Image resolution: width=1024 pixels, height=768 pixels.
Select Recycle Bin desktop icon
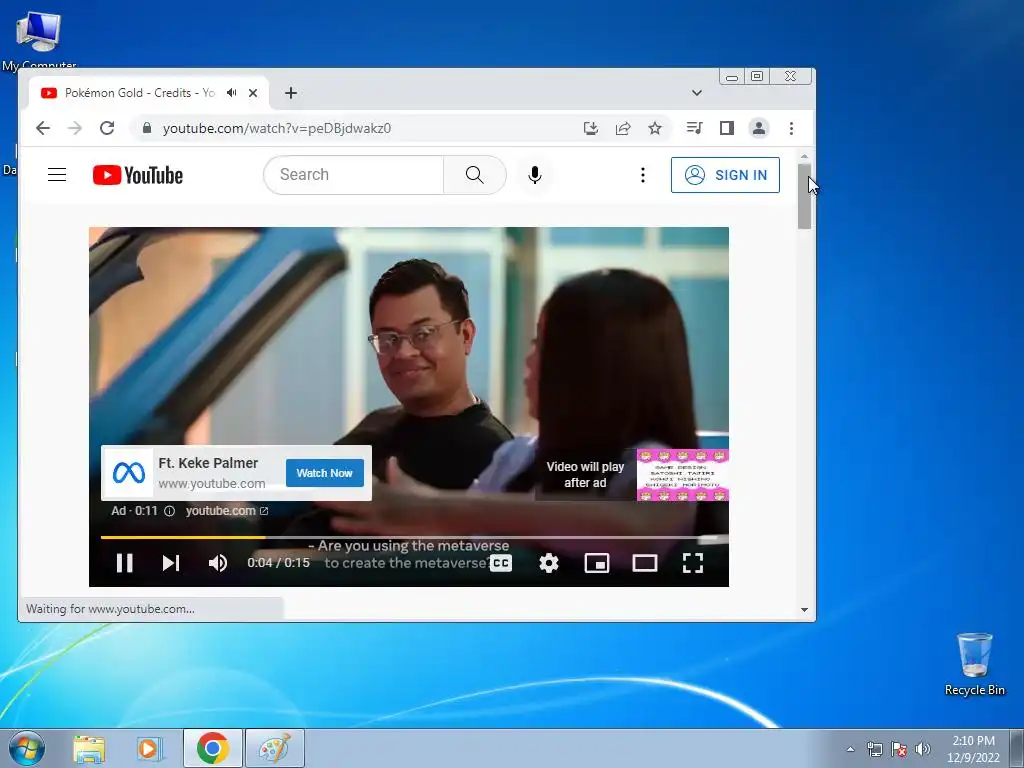[x=974, y=664]
